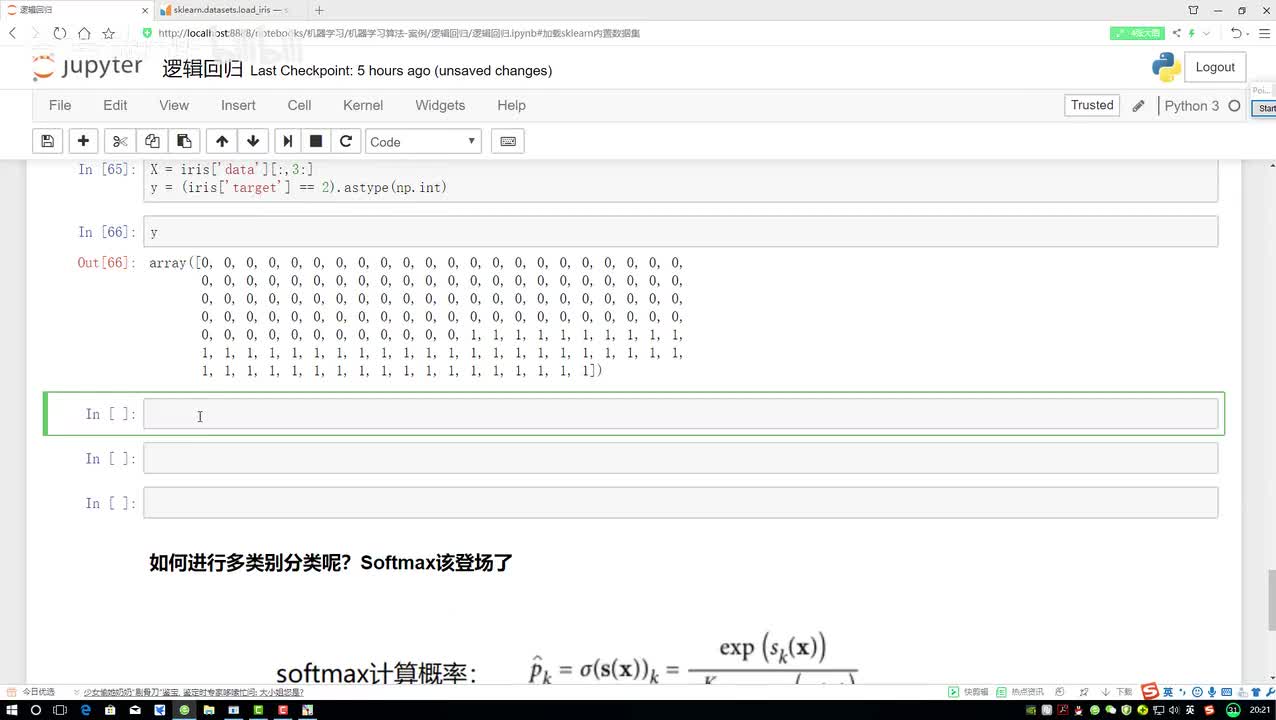Click the browser address bar URL
Viewport: 1276px width, 720px height.
399,33
